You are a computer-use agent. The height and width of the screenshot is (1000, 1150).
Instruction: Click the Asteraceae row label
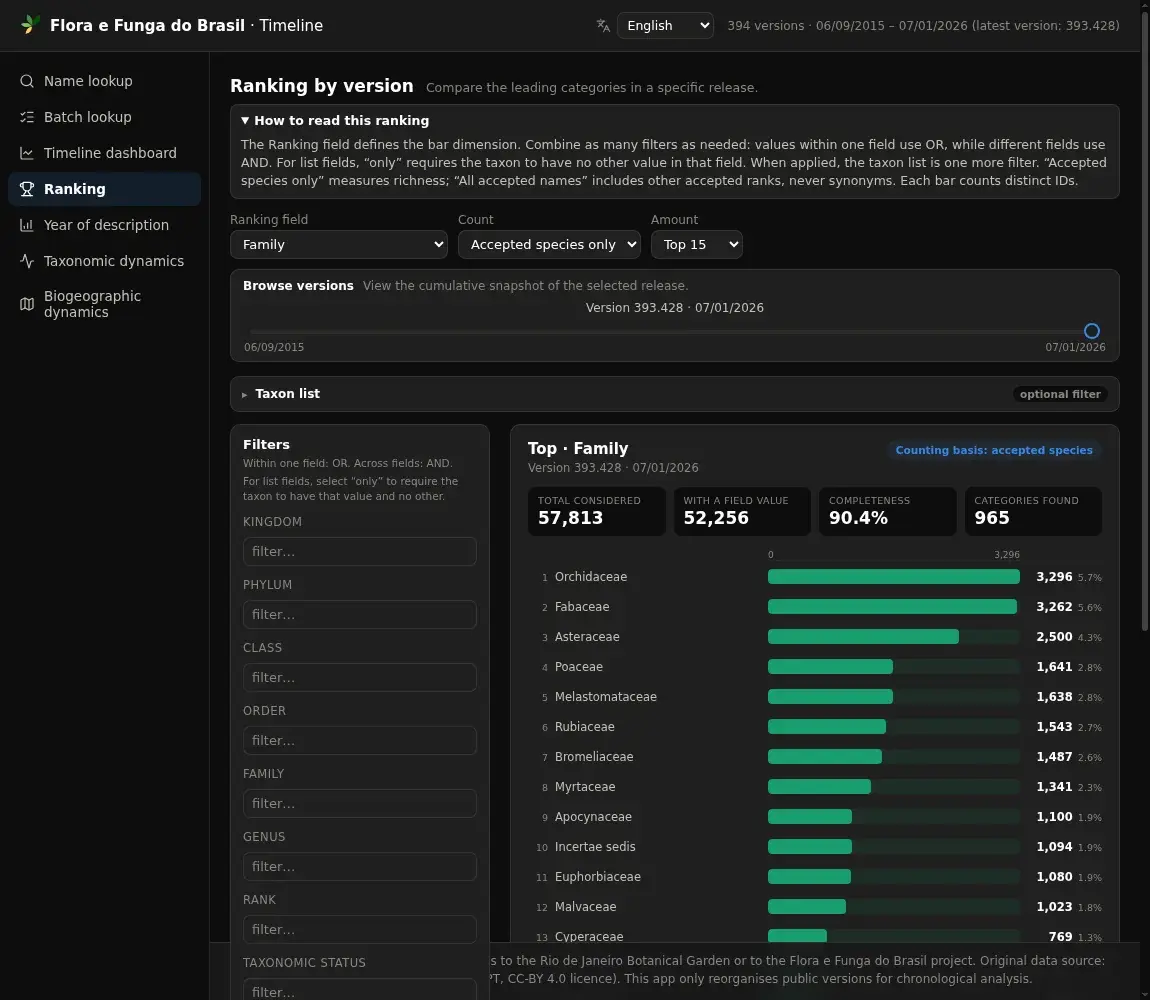pyautogui.click(x=587, y=637)
